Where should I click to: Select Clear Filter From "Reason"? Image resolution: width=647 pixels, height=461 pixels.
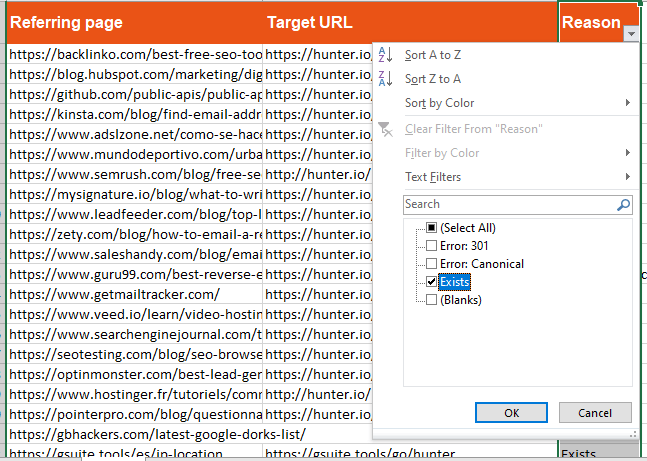coord(505,129)
